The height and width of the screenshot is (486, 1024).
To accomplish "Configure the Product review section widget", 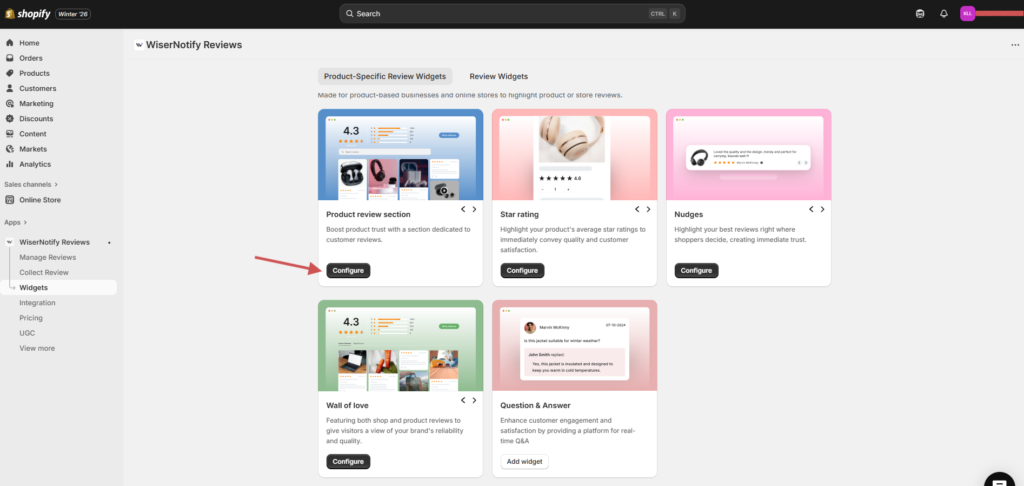I will (x=348, y=271).
